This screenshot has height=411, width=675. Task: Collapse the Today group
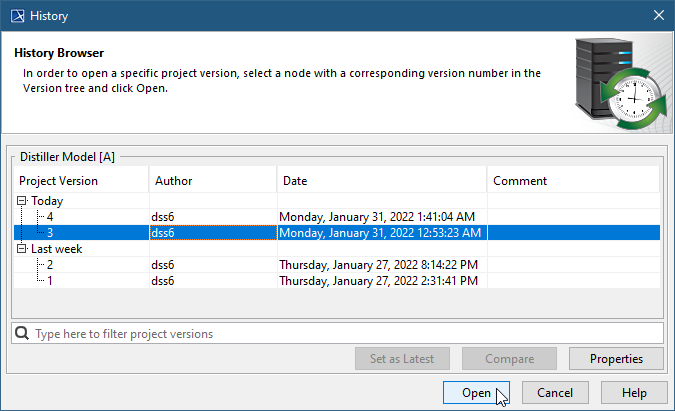(x=22, y=201)
